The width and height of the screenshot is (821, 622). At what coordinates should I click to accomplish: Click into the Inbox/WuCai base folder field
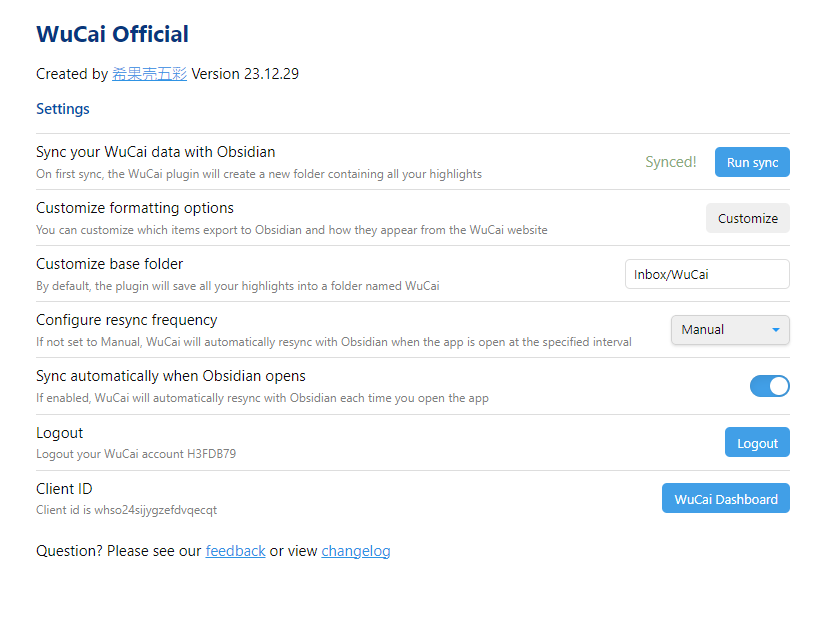click(x=707, y=274)
